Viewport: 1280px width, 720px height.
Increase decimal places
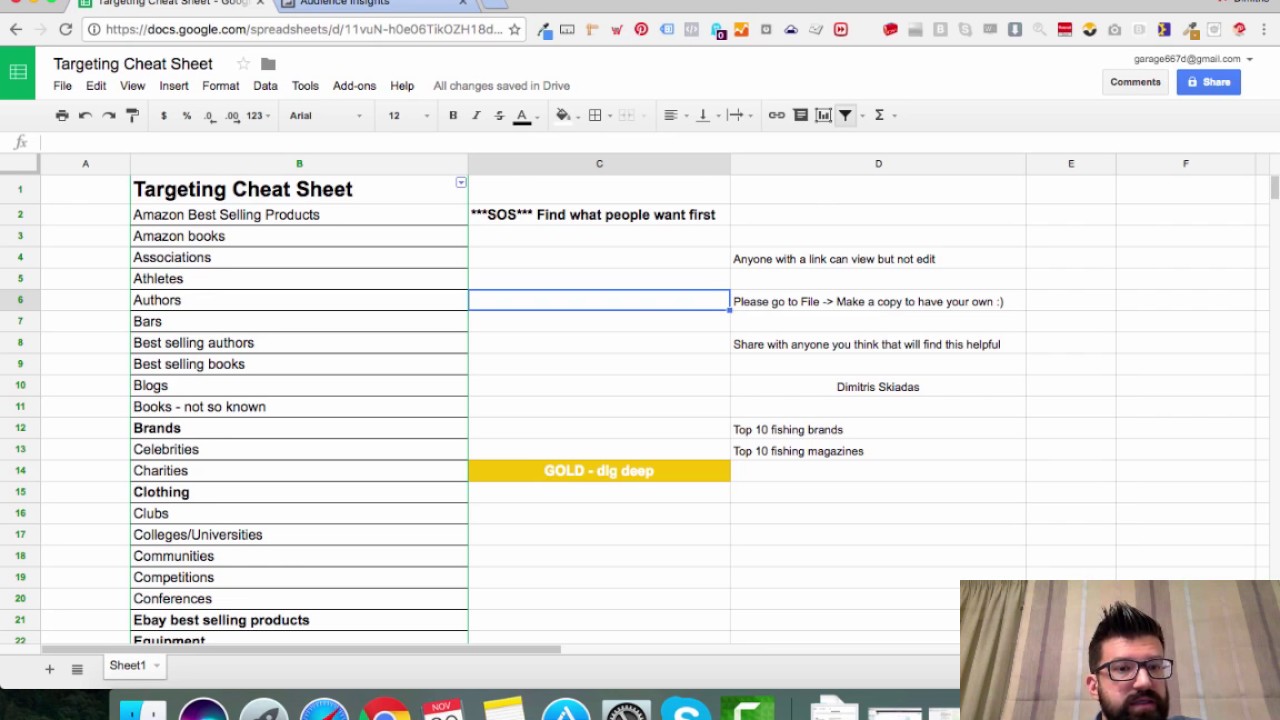[x=232, y=116]
